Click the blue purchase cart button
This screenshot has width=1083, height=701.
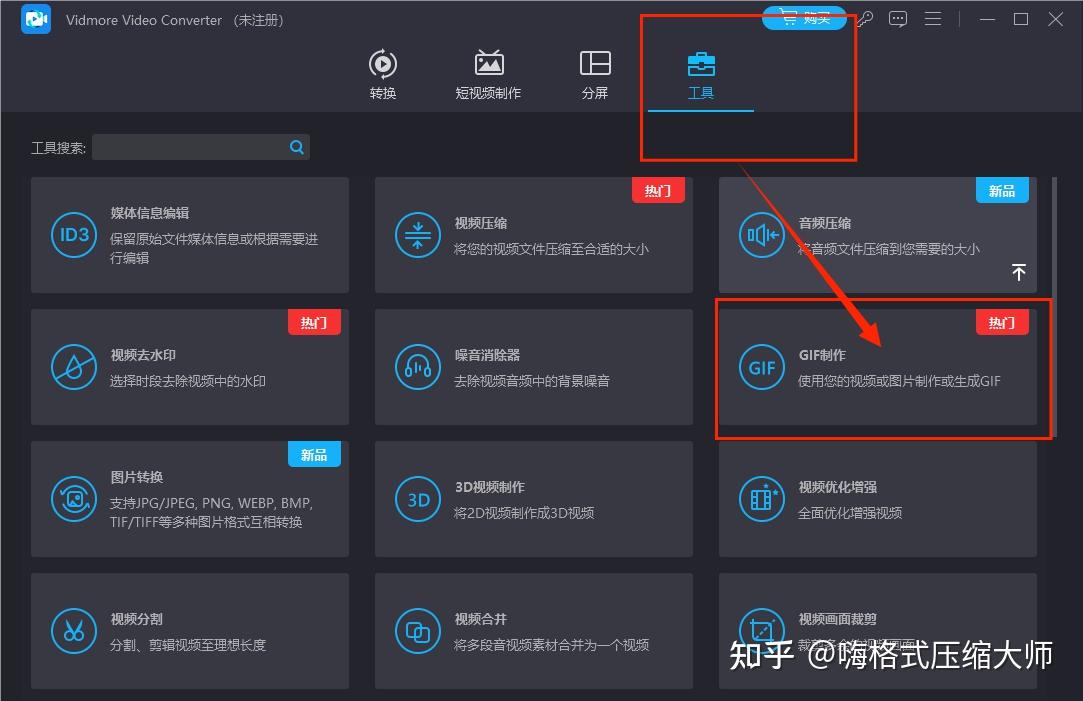pyautogui.click(x=804, y=18)
